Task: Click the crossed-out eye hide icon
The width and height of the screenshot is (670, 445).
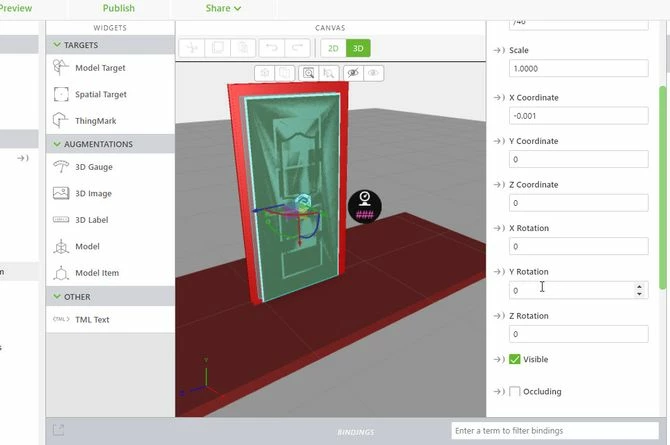Action: coord(353,73)
